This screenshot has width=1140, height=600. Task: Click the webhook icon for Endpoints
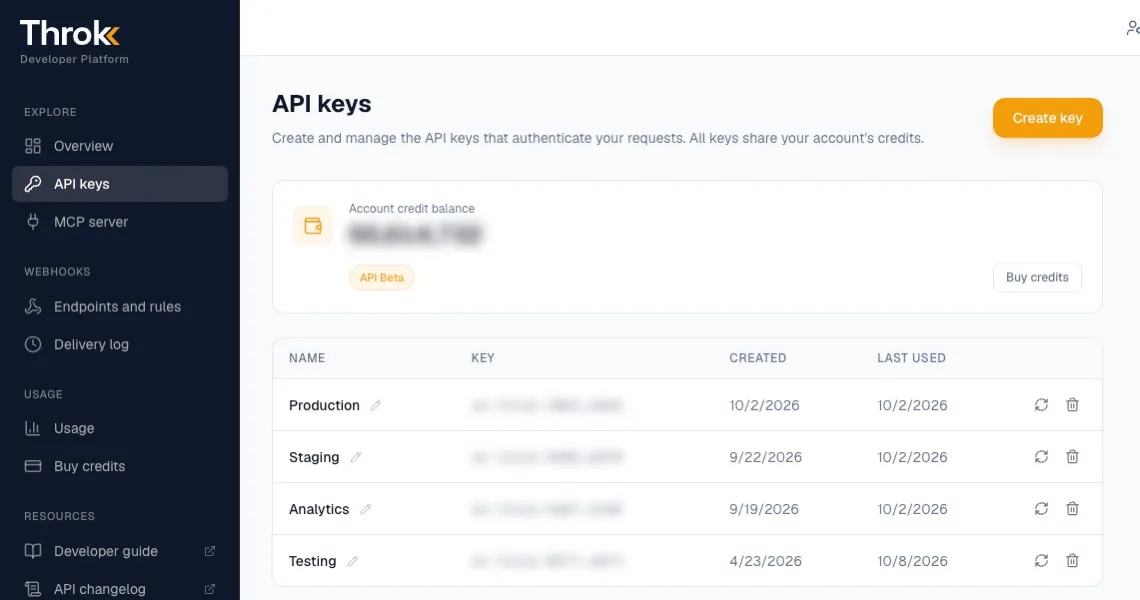33,307
